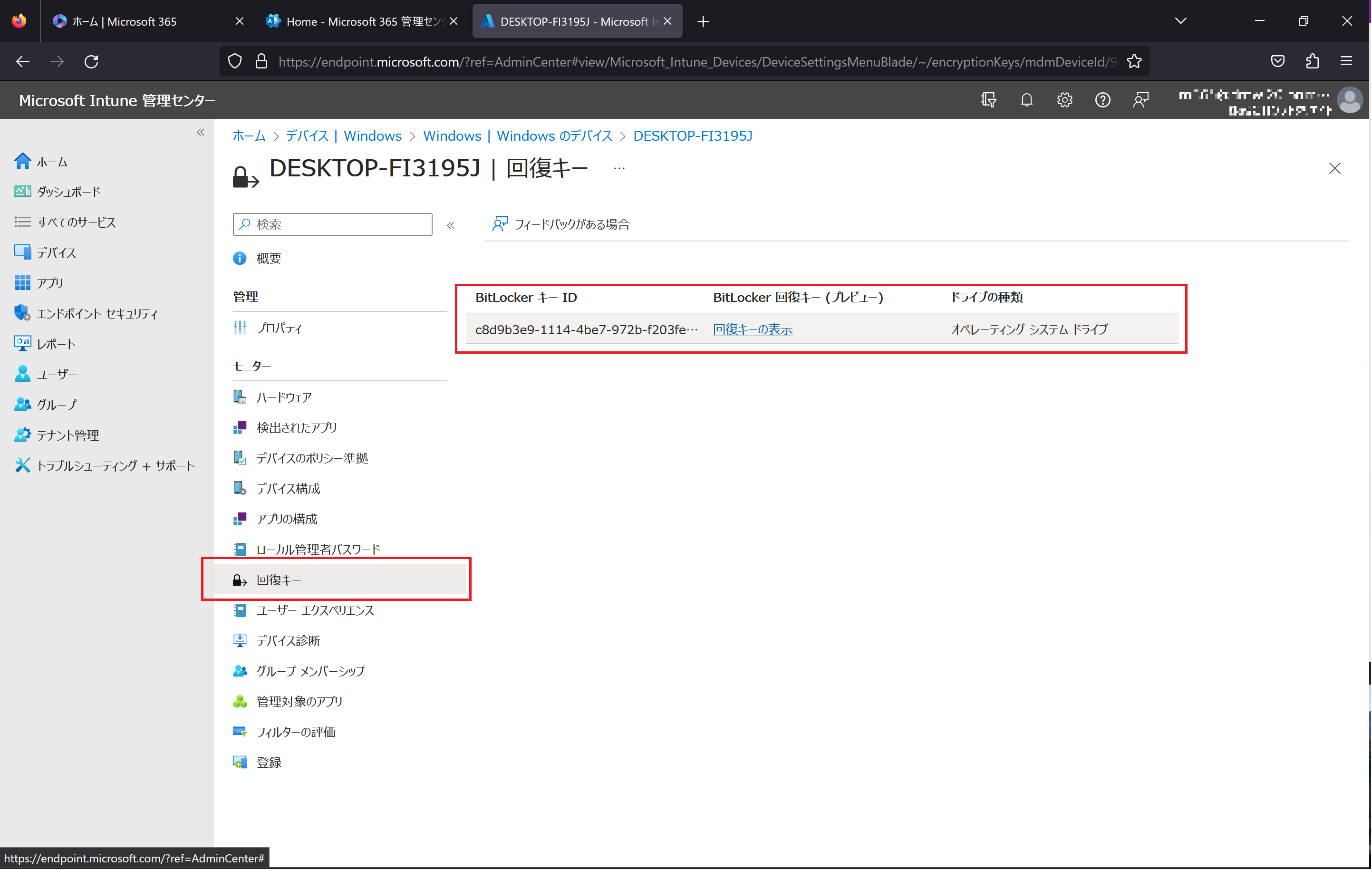1372x870 pixels.
Task: Click the DESKTOP-FI3195J breadcrumb link
Action: [x=693, y=135]
